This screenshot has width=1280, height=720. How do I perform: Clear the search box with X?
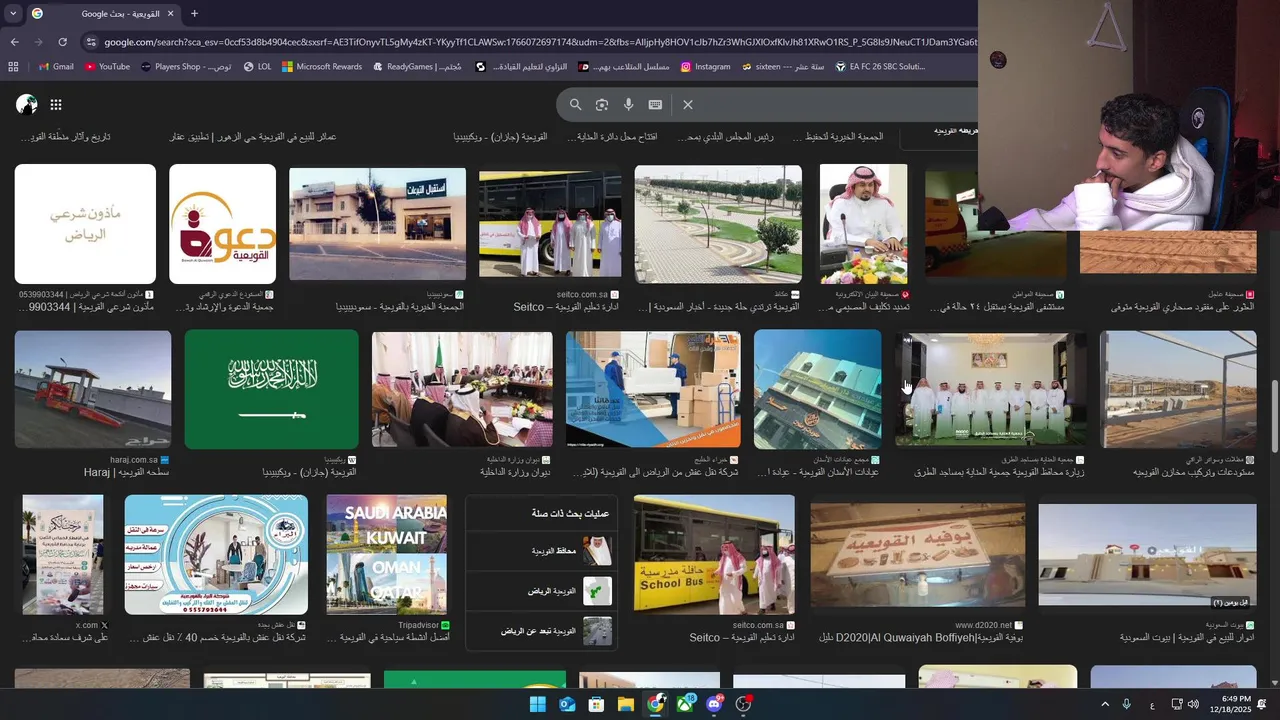688,104
